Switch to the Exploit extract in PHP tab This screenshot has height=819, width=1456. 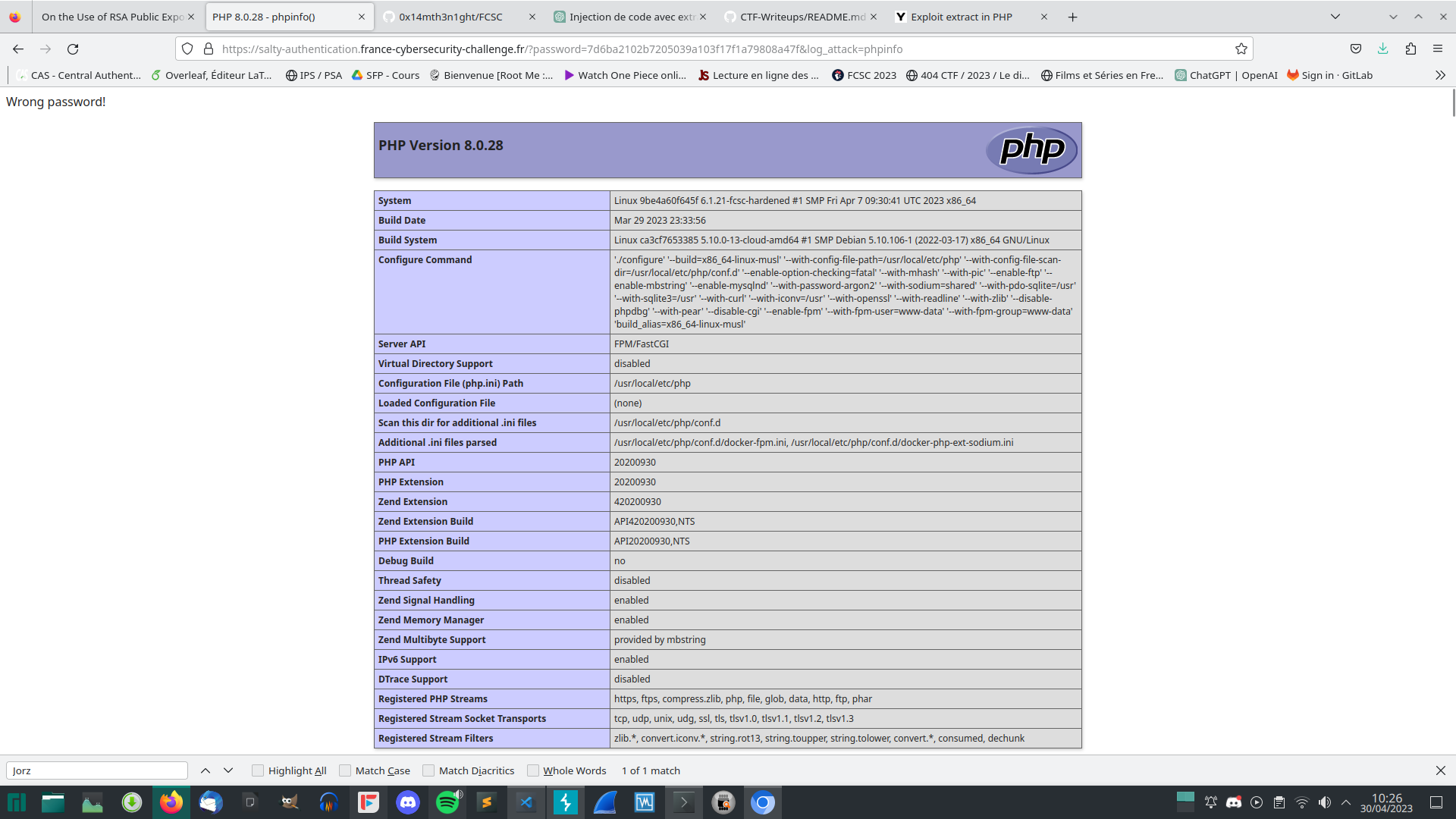pyautogui.click(x=962, y=17)
